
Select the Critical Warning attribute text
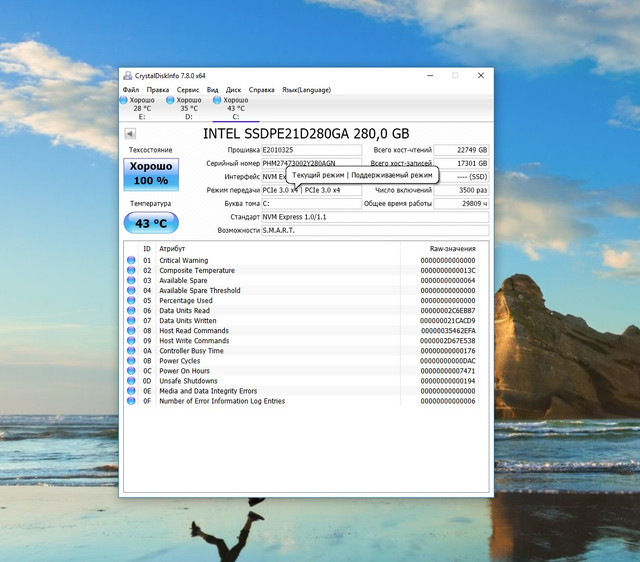point(184,260)
